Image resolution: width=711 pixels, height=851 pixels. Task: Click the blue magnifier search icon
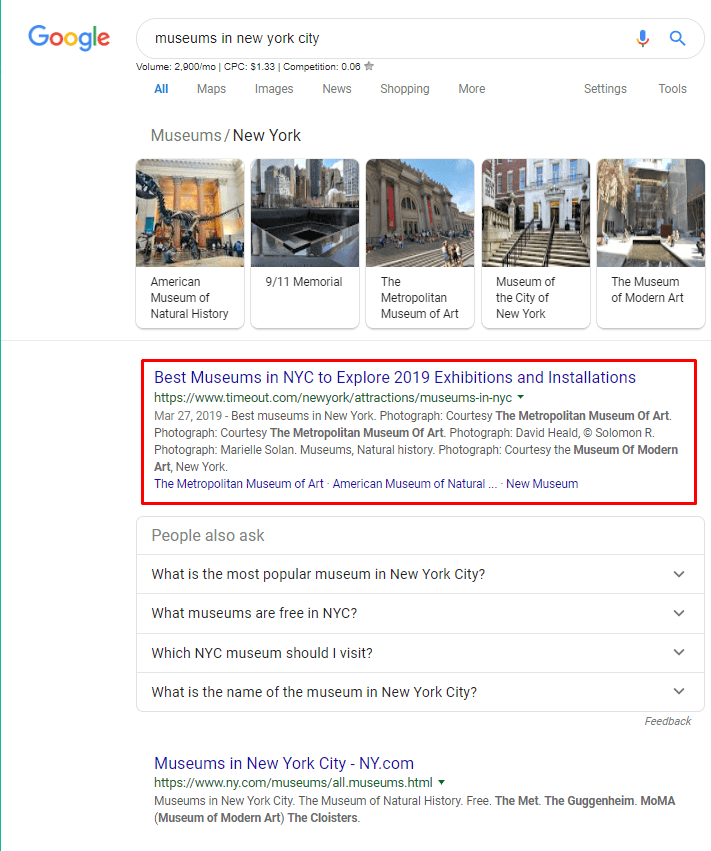(x=677, y=38)
